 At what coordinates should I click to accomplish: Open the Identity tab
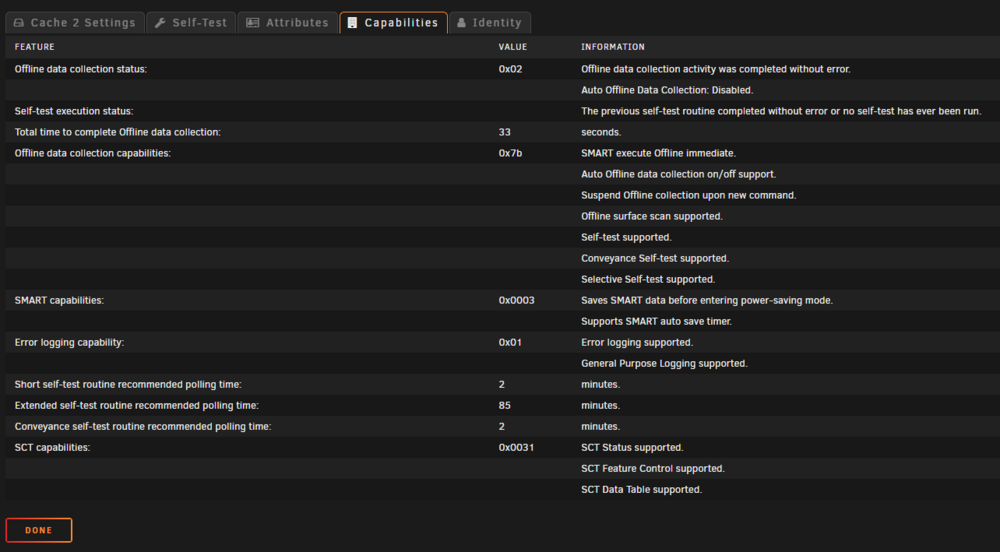coord(490,22)
